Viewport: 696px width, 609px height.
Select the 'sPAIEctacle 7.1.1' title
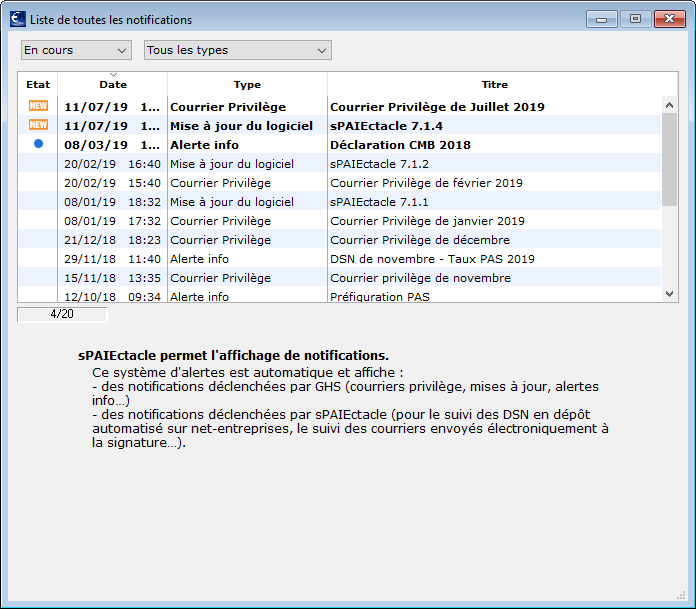coord(380,202)
